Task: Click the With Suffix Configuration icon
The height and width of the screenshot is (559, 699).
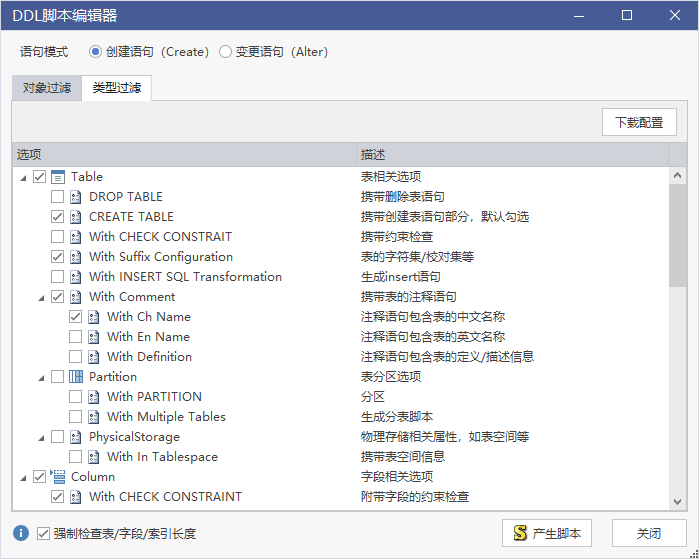Action: (76, 257)
